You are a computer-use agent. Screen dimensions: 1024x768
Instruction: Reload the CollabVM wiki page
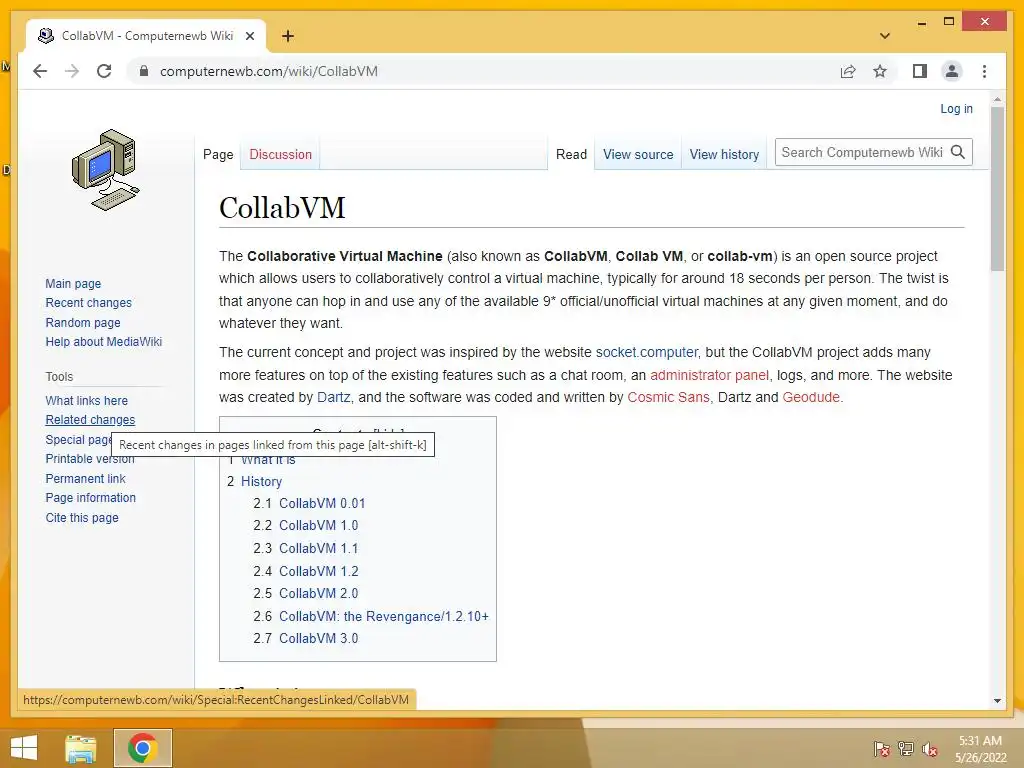(x=104, y=71)
